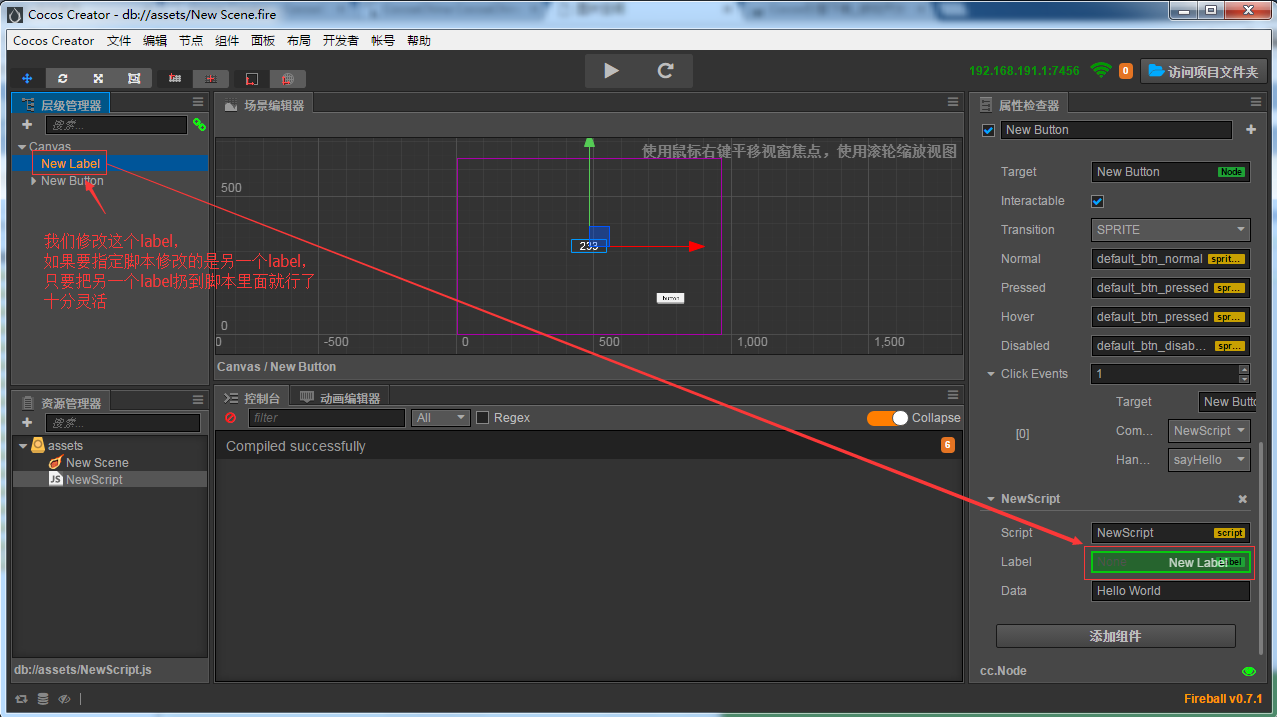Switch to the 动画编辑器 tab

pos(339,397)
